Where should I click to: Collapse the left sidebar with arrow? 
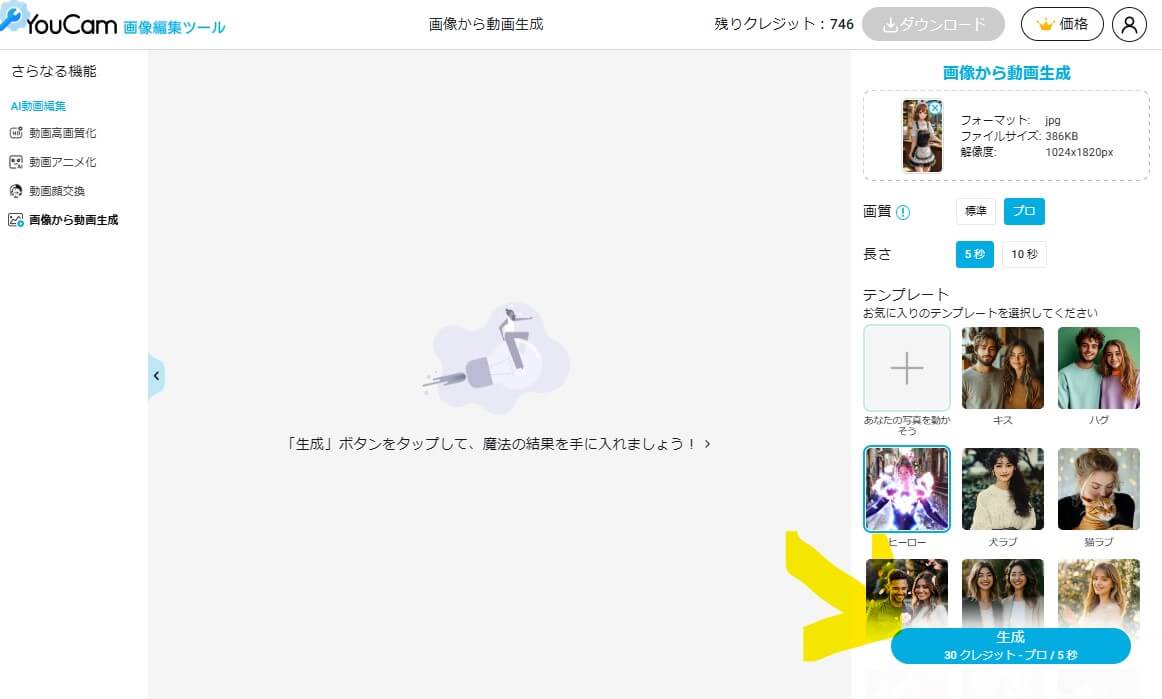(156, 376)
